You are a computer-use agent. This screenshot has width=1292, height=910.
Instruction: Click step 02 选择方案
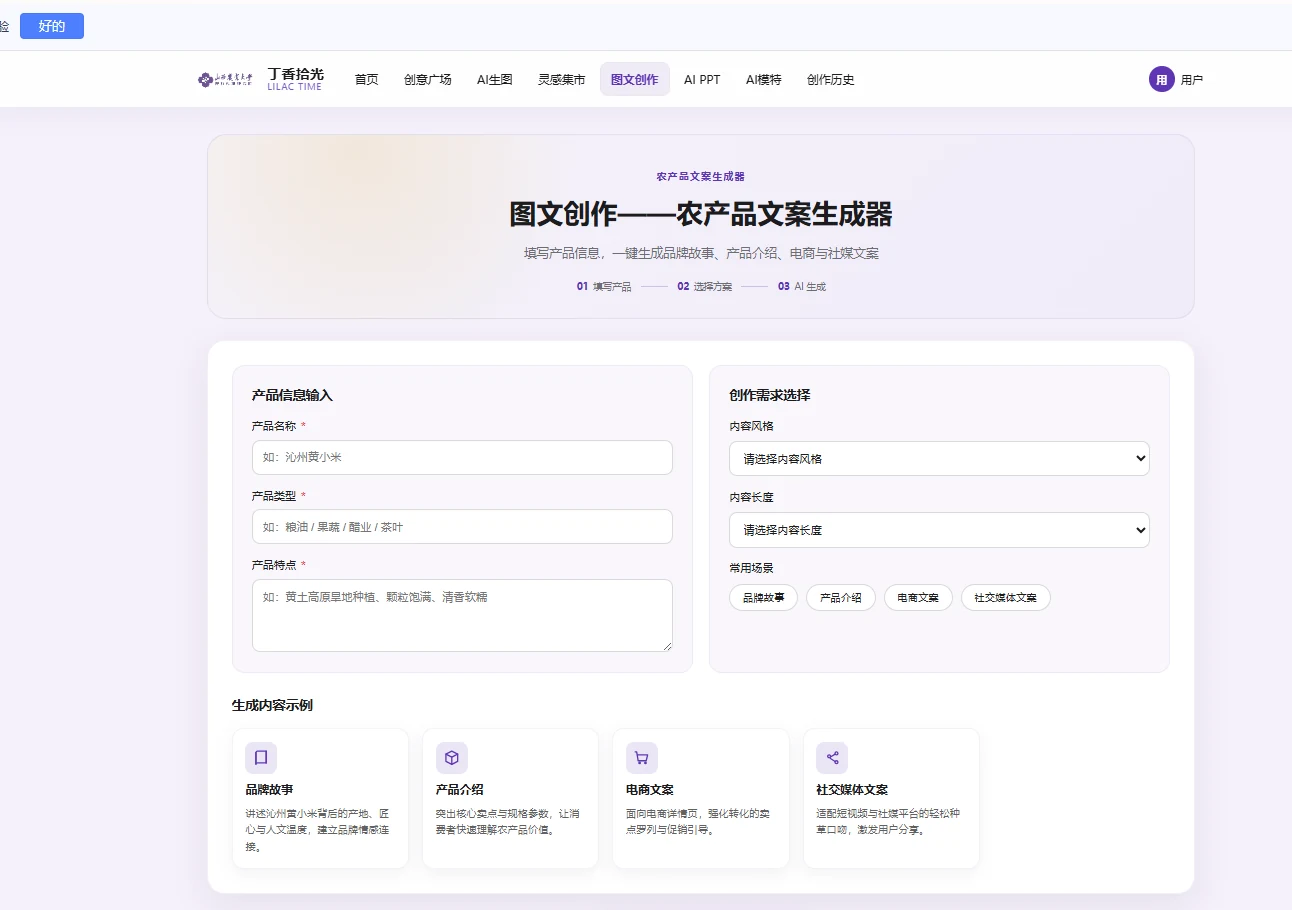(x=704, y=286)
